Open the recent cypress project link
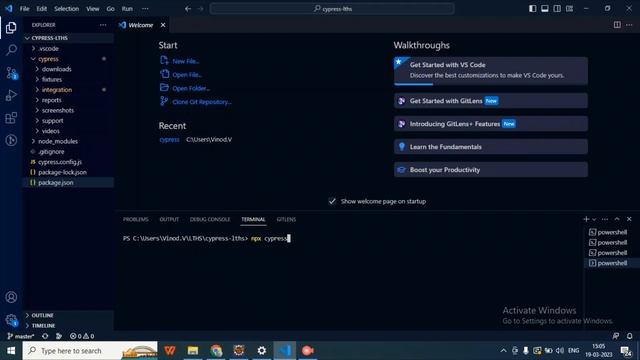The image size is (640, 360). (x=169, y=140)
